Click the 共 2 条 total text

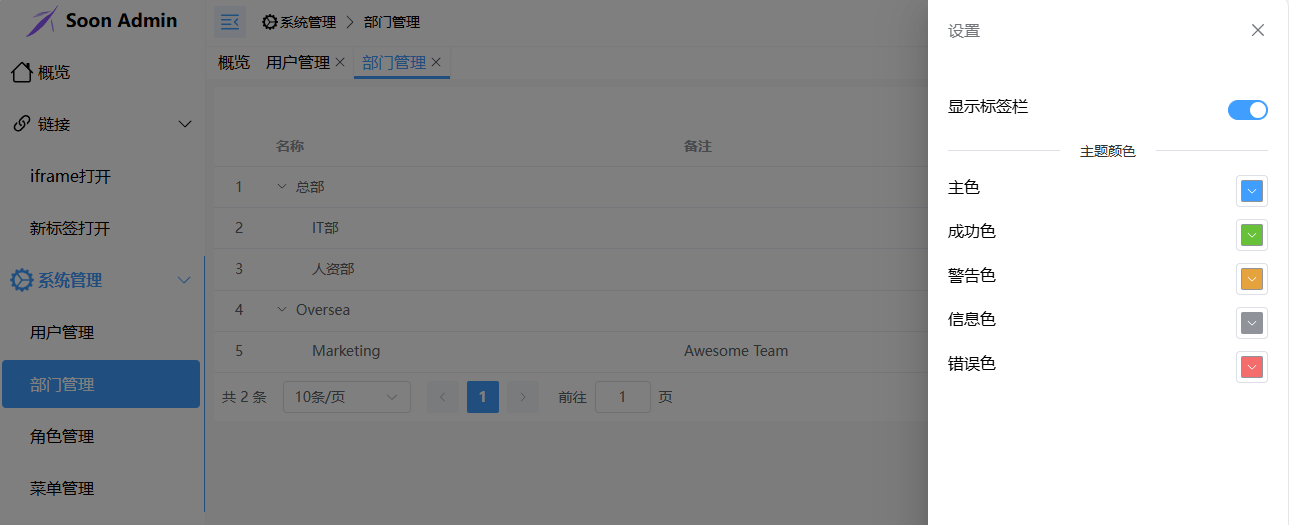244,397
